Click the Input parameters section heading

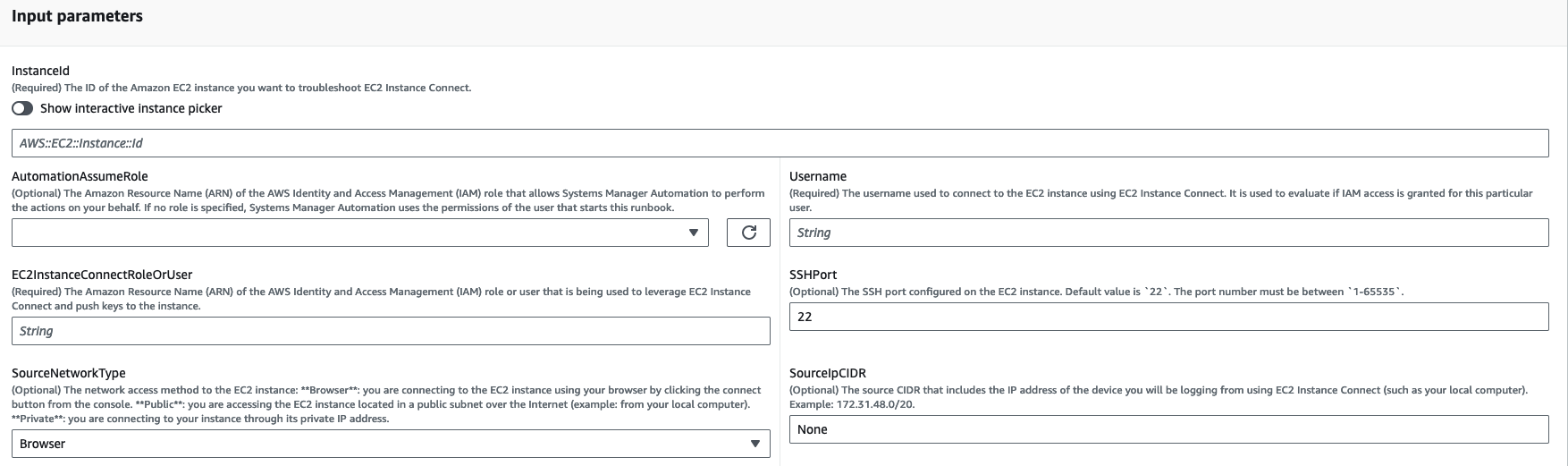click(x=77, y=16)
